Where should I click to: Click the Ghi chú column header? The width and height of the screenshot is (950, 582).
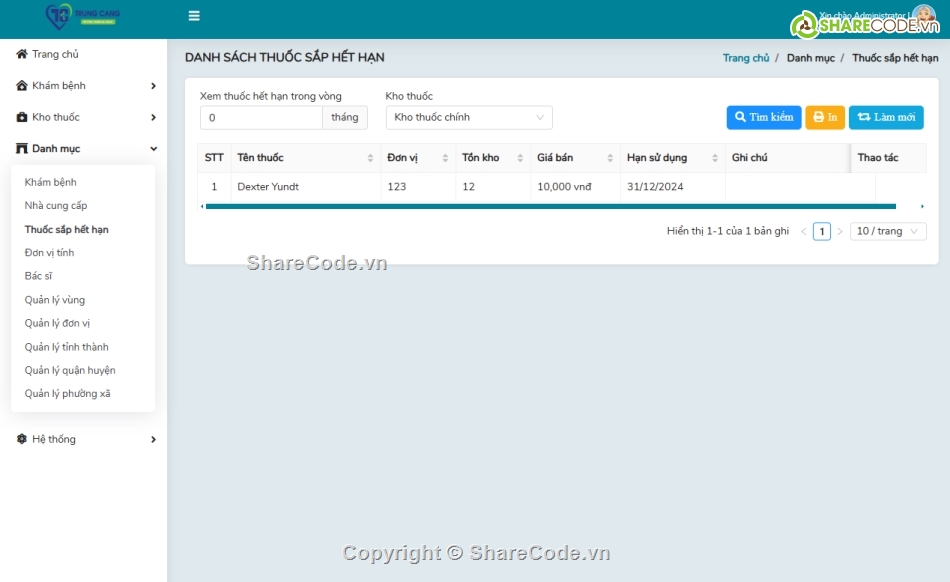tap(788, 158)
